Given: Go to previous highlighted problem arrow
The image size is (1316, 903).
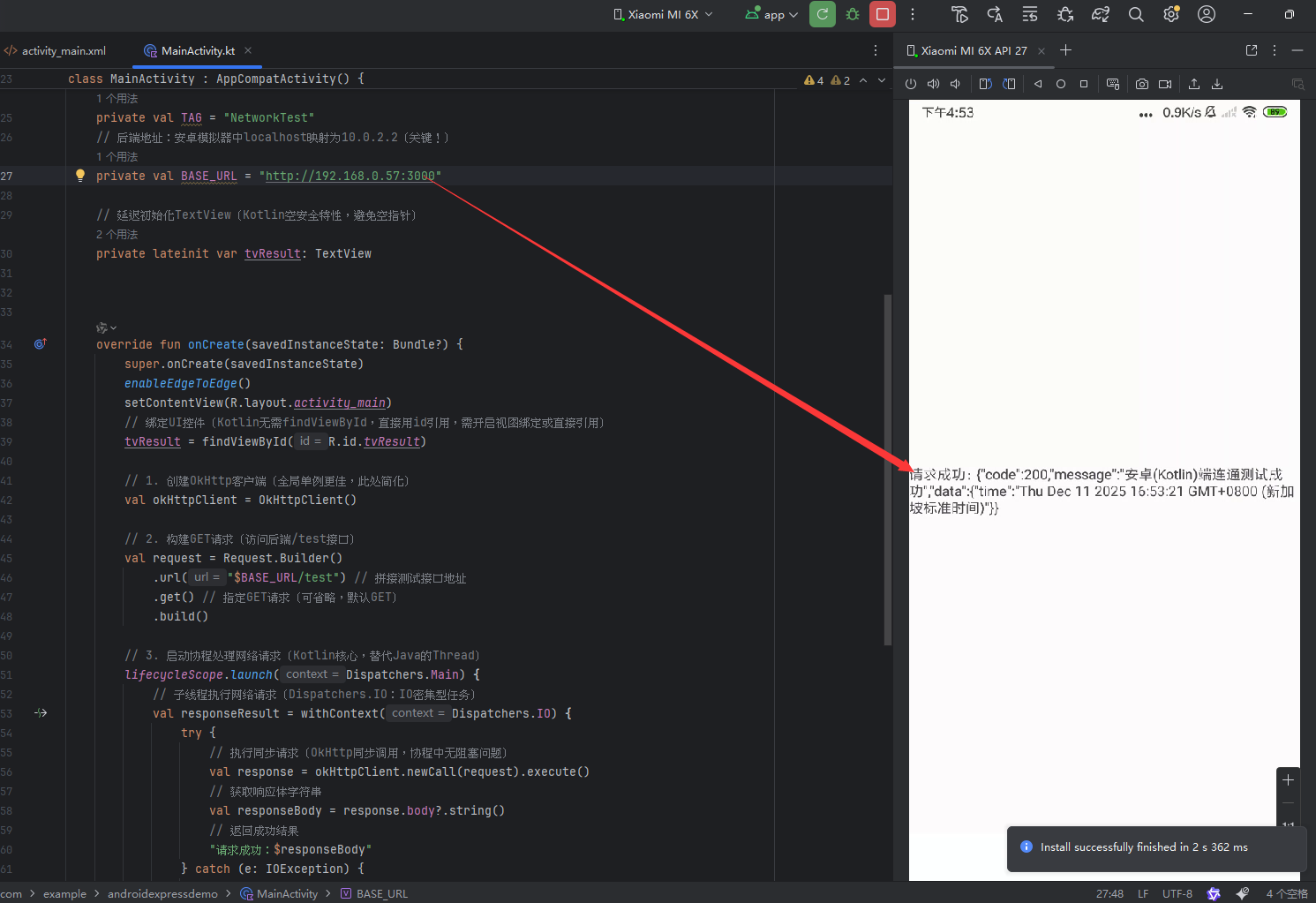Looking at the screenshot, I should pos(863,80).
